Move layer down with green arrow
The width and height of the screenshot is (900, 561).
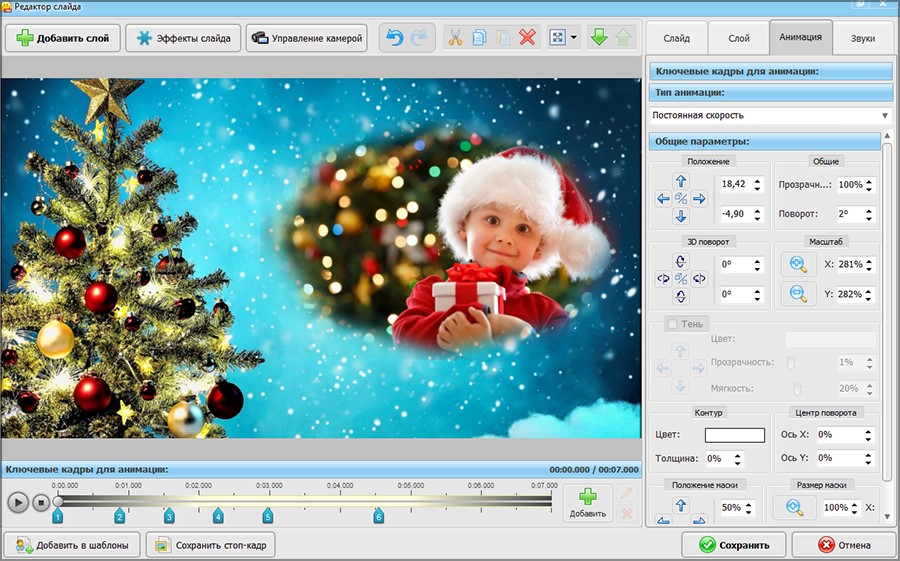click(x=599, y=38)
